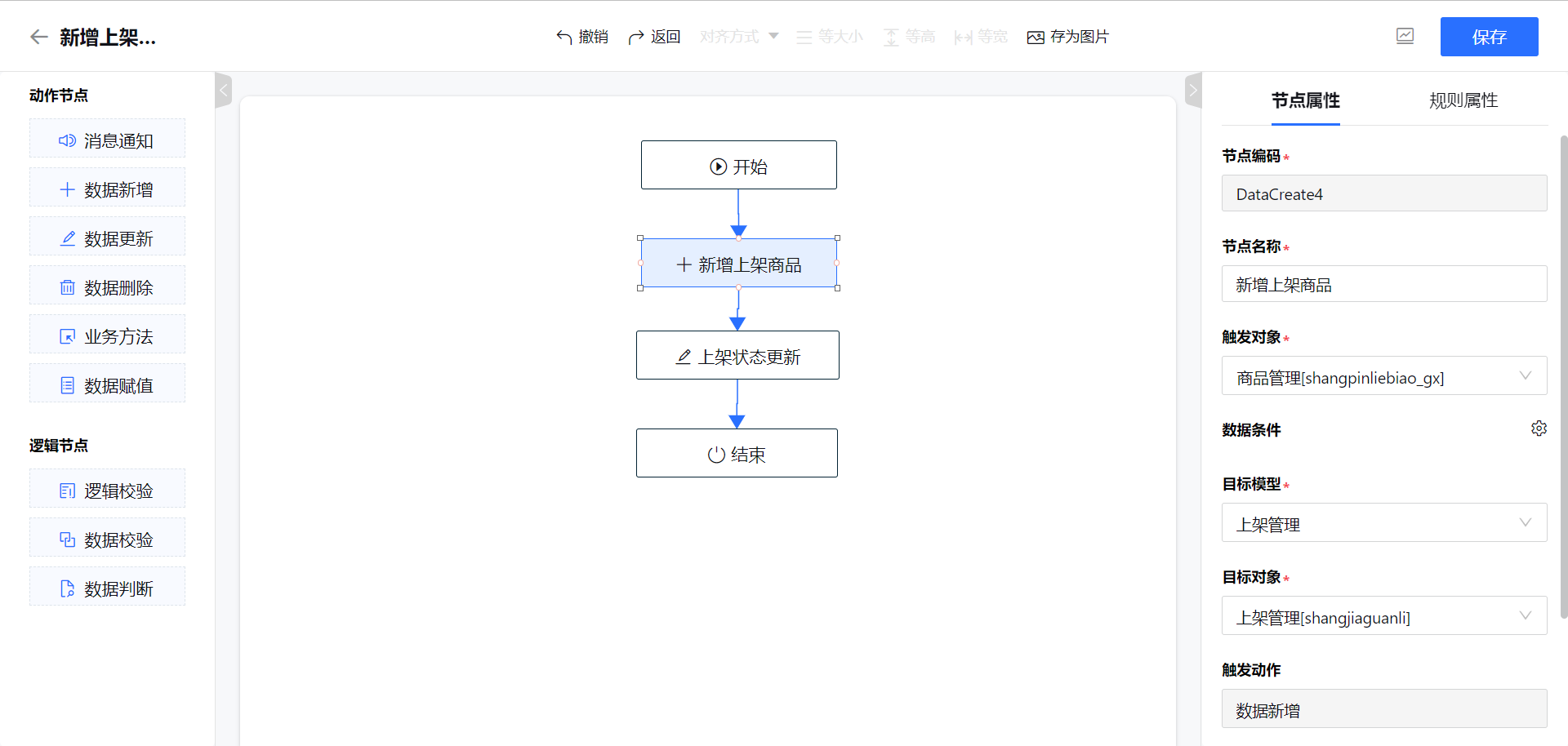Open the 触发对象 dropdown
The height and width of the screenshot is (746, 1568).
[1384, 375]
